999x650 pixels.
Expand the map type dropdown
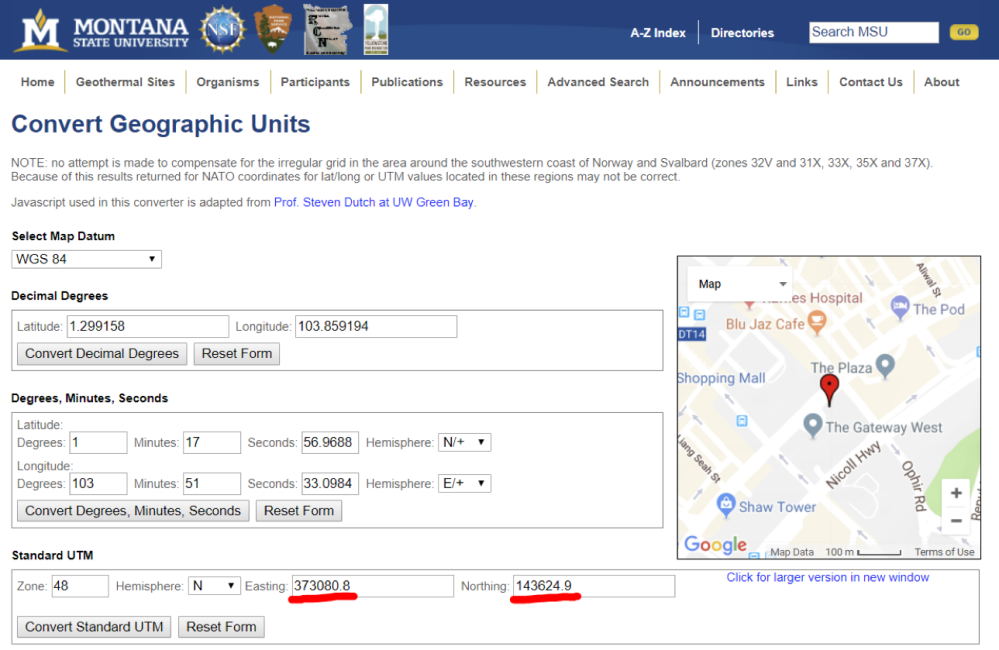(x=741, y=284)
